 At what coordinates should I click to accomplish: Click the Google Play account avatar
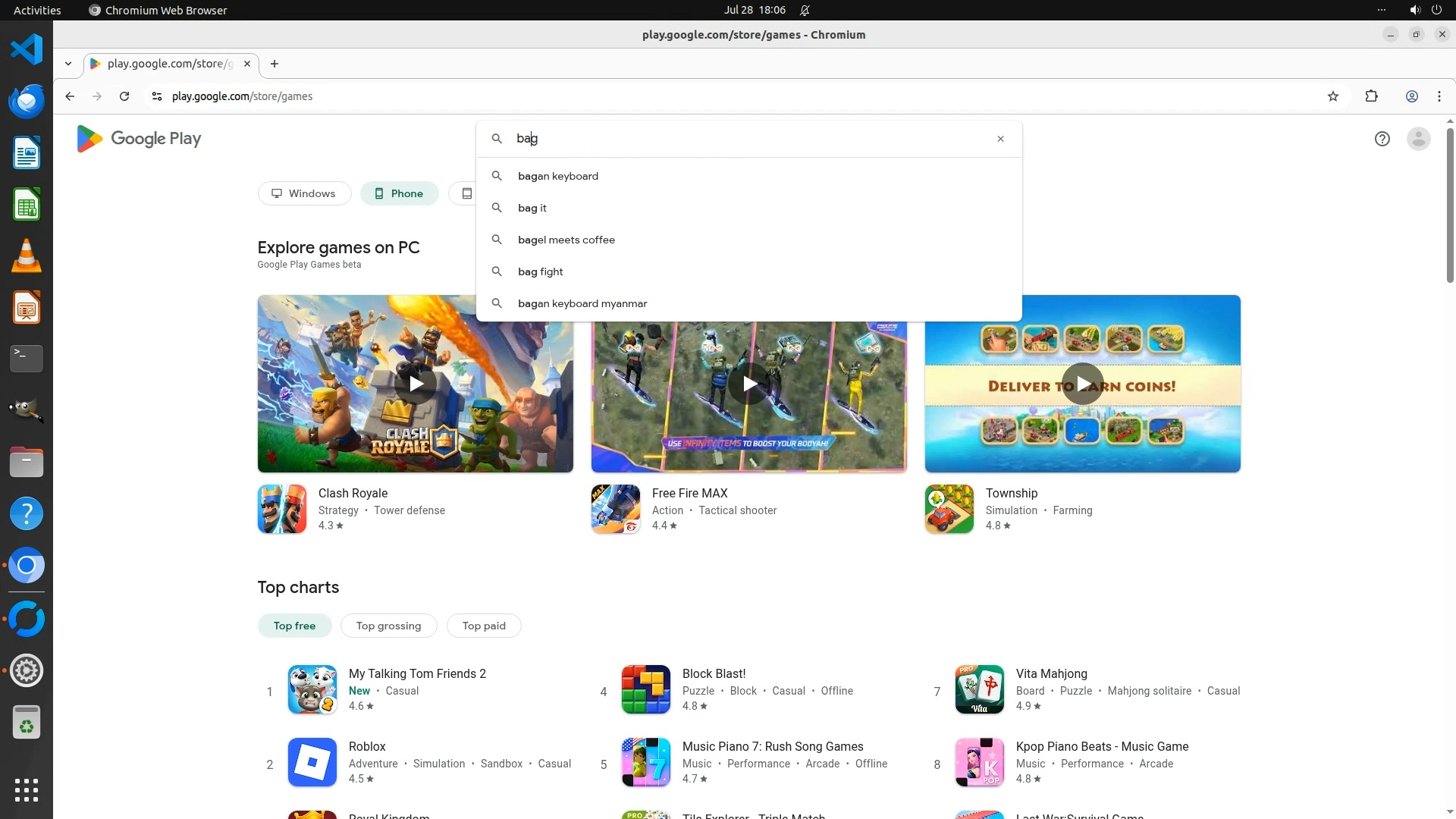click(1418, 139)
